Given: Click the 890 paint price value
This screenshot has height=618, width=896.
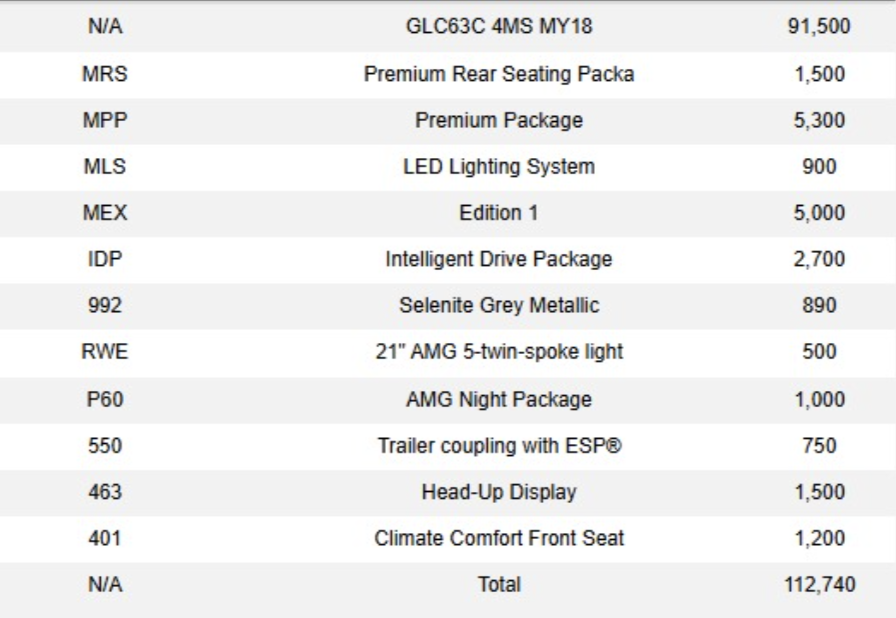Looking at the screenshot, I should click(x=819, y=305).
